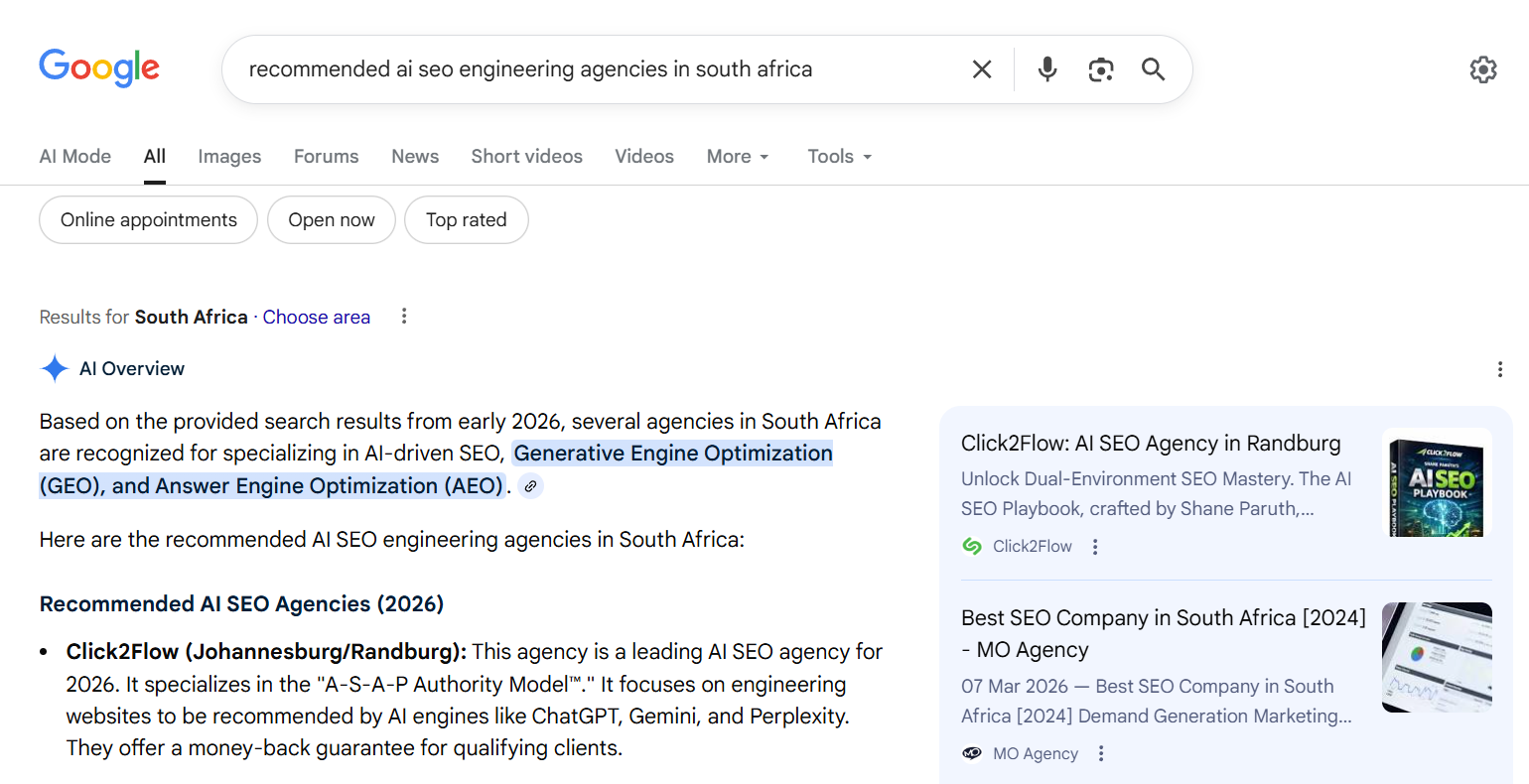This screenshot has width=1529, height=784.
Task: Switch to the AI Mode tab
Action: coord(75,157)
